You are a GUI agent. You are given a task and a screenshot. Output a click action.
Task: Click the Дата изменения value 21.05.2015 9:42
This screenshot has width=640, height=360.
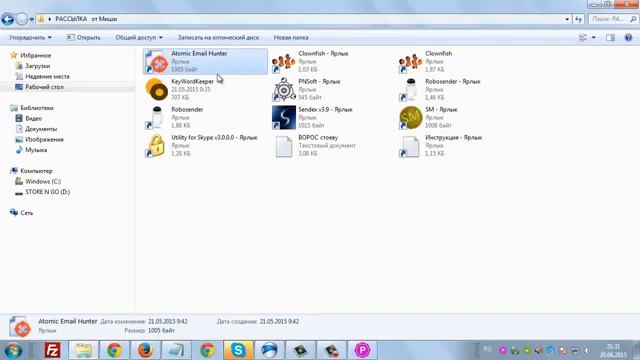point(168,322)
